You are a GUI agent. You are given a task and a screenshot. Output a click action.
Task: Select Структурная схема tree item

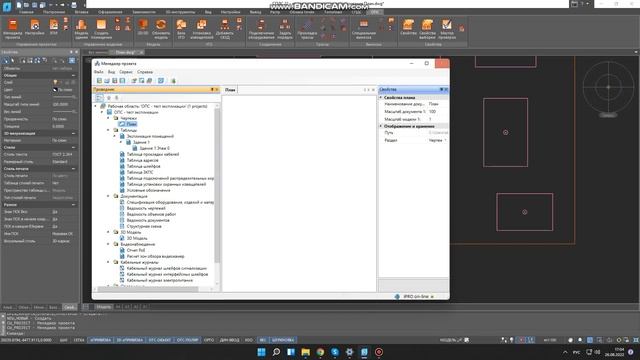click(144, 226)
